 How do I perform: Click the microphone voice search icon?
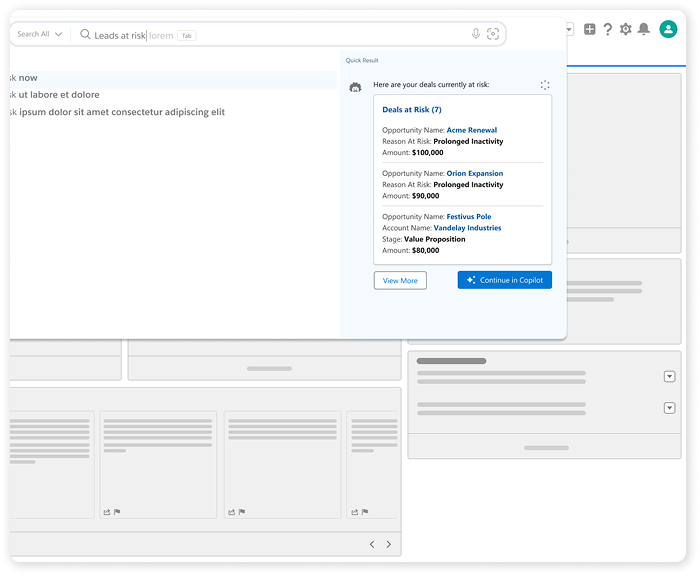tap(476, 34)
